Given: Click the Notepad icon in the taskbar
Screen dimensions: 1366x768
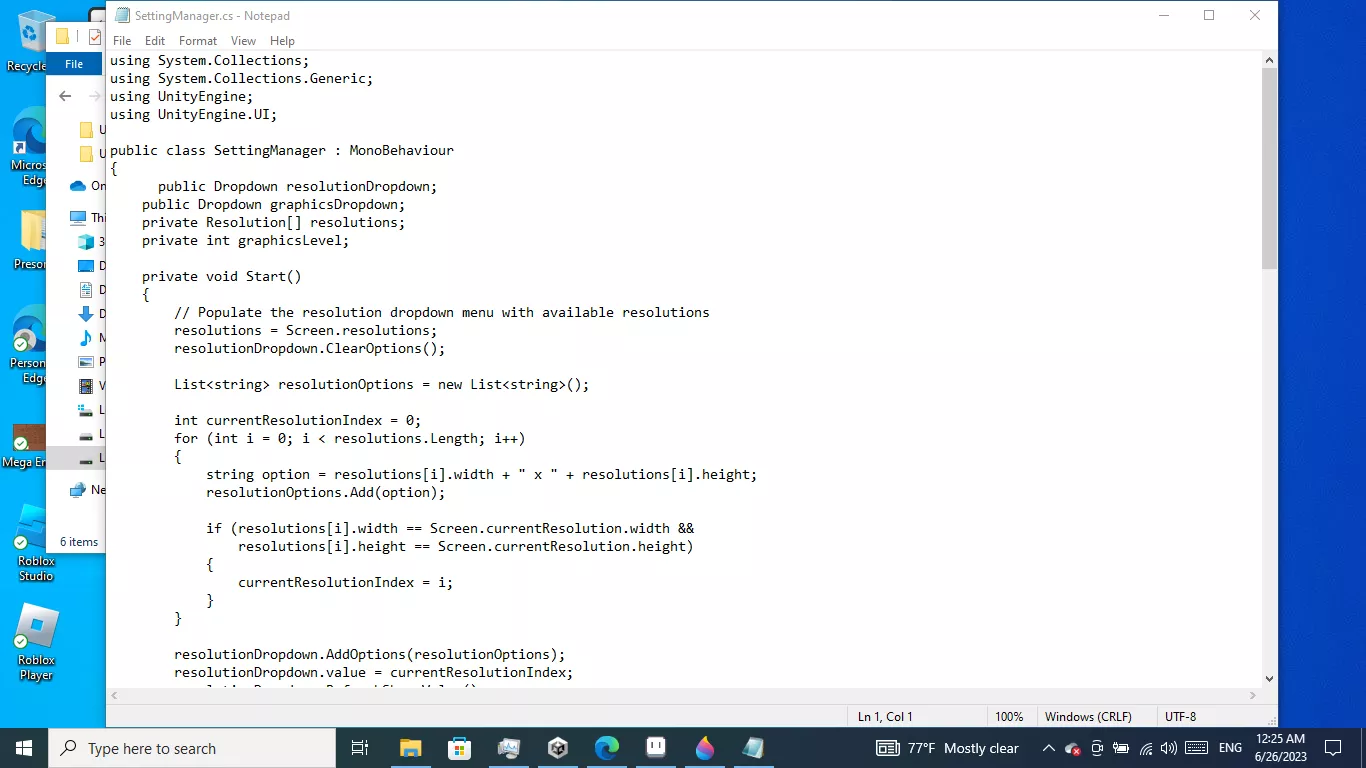Looking at the screenshot, I should click(753, 748).
